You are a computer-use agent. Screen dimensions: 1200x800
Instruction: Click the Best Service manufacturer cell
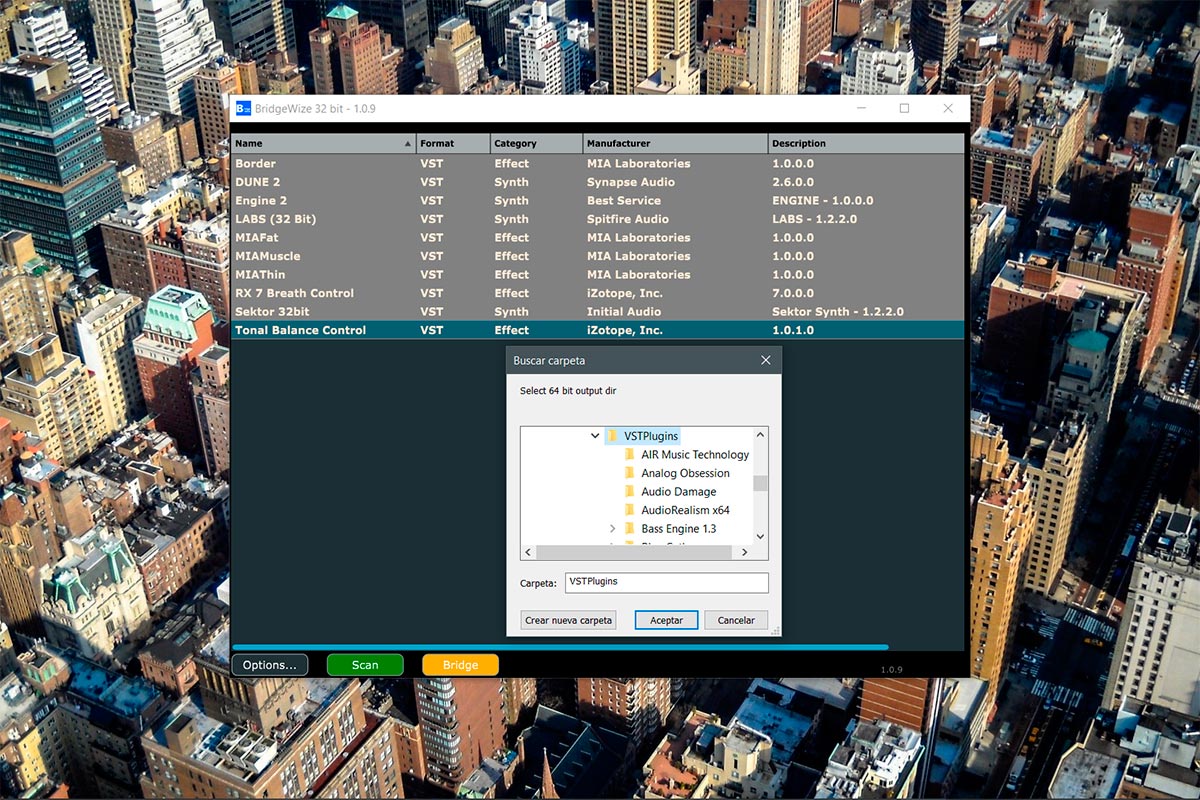624,201
